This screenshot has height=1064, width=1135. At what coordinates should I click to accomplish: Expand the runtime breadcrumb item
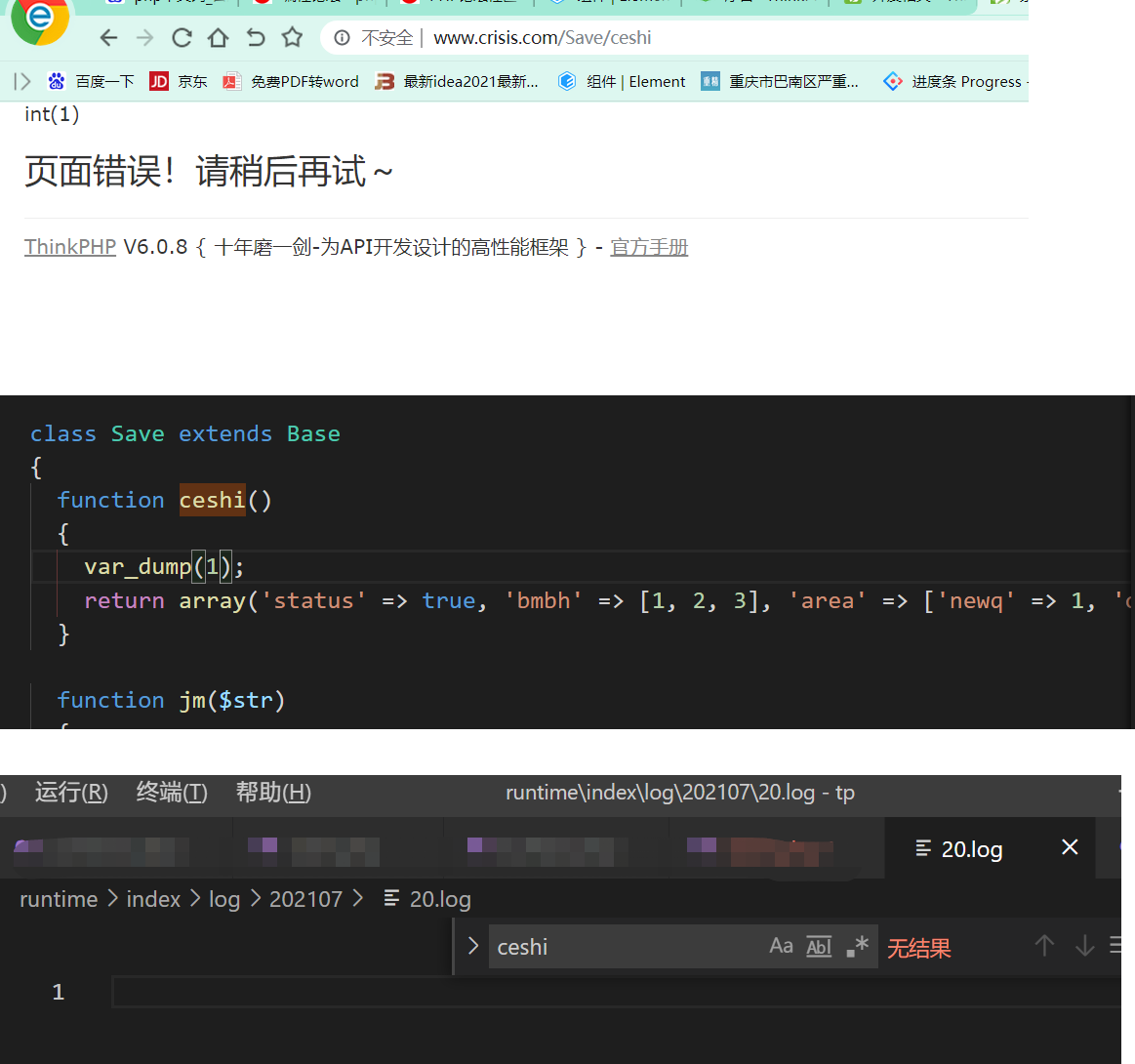[58, 898]
